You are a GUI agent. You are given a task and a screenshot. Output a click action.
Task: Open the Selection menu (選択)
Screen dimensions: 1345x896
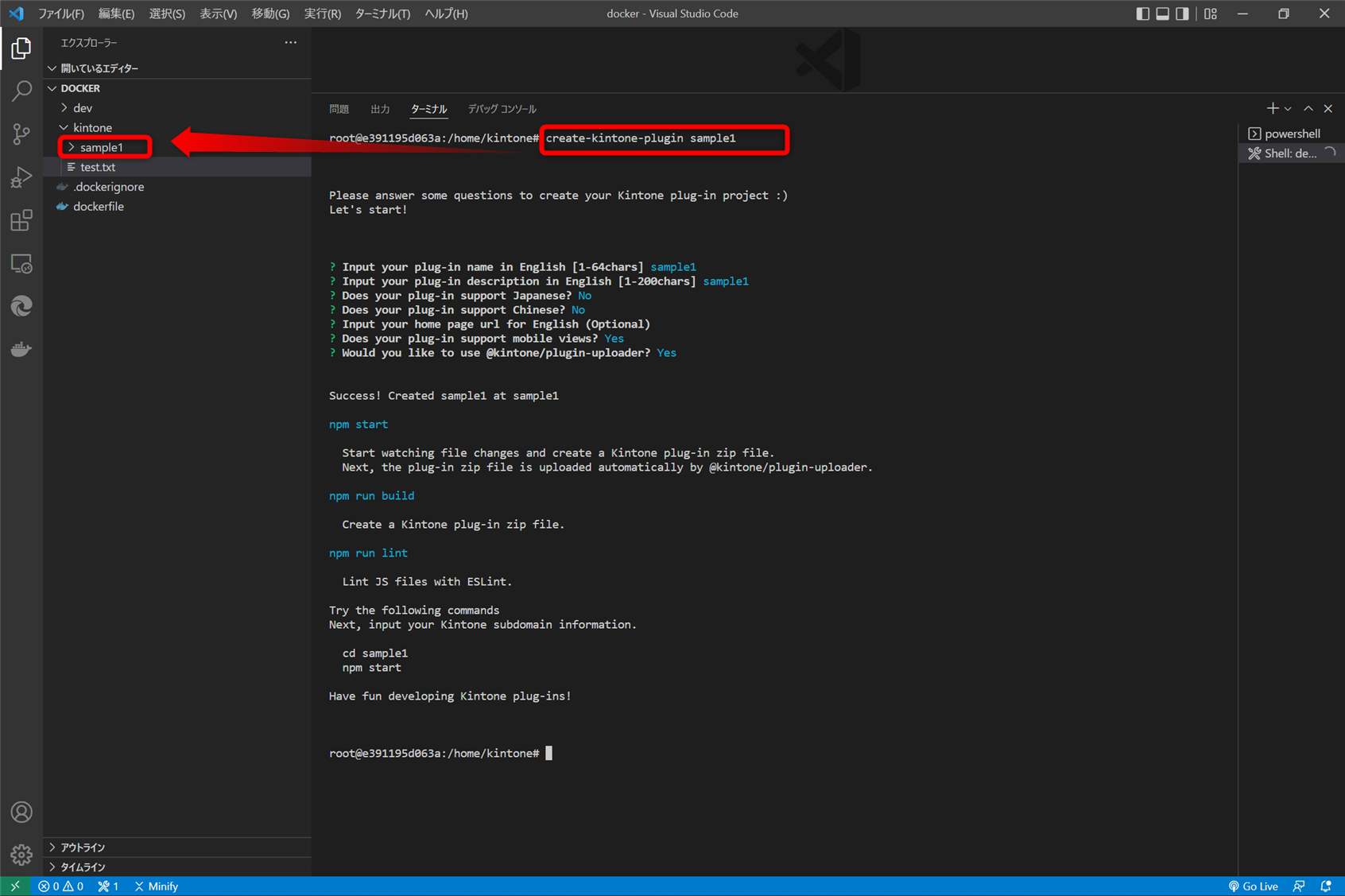pos(167,14)
